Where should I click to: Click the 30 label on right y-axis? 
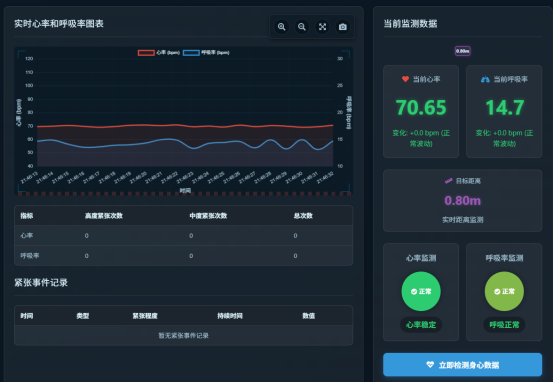(x=340, y=59)
